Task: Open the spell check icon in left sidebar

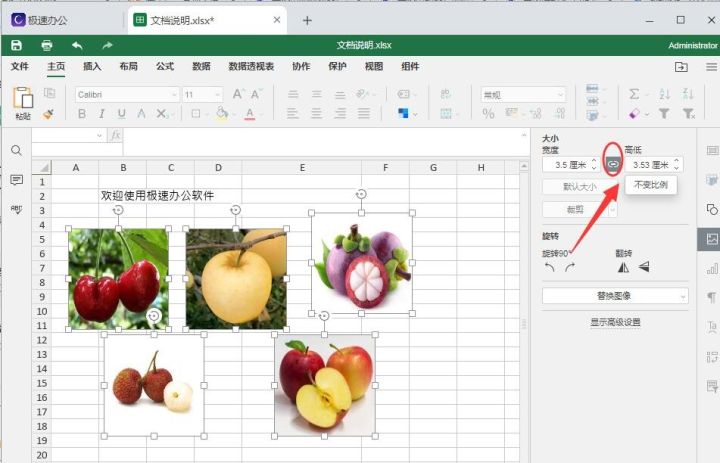Action: click(16, 209)
